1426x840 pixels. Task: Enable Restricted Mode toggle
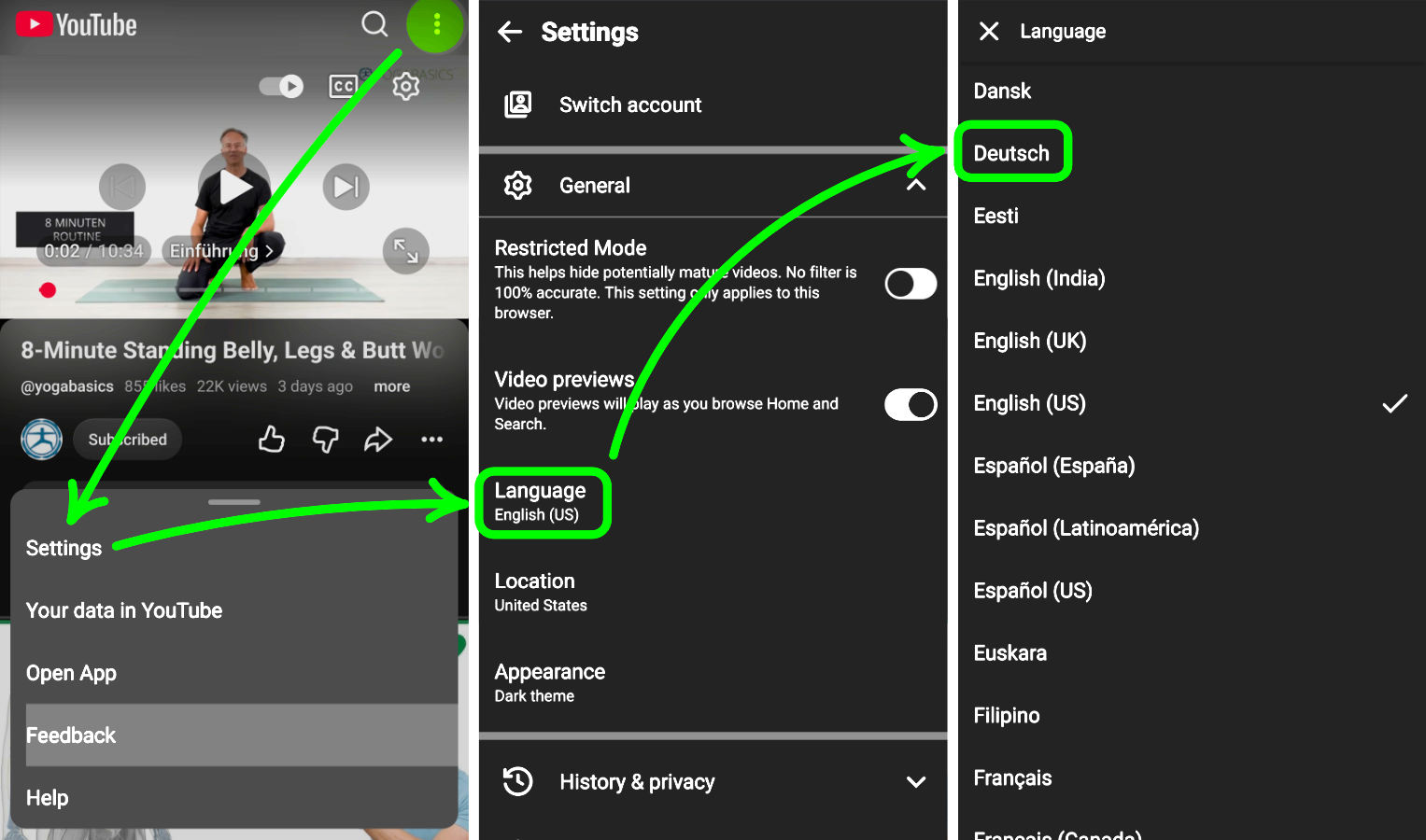click(x=911, y=284)
